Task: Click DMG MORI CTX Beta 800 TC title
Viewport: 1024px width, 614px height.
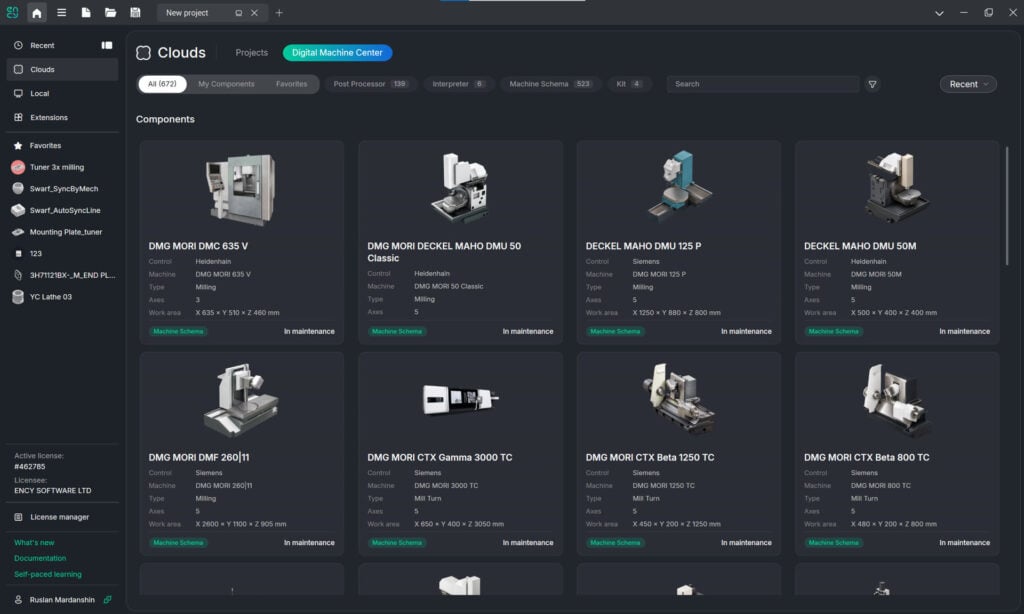Action: tap(866, 457)
